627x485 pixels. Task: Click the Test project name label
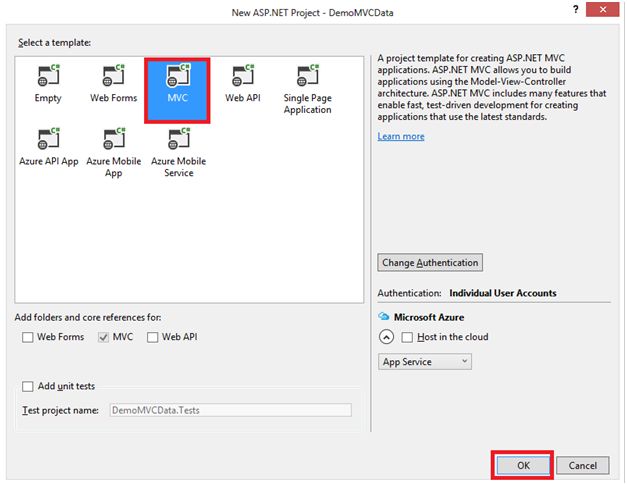click(x=60, y=410)
